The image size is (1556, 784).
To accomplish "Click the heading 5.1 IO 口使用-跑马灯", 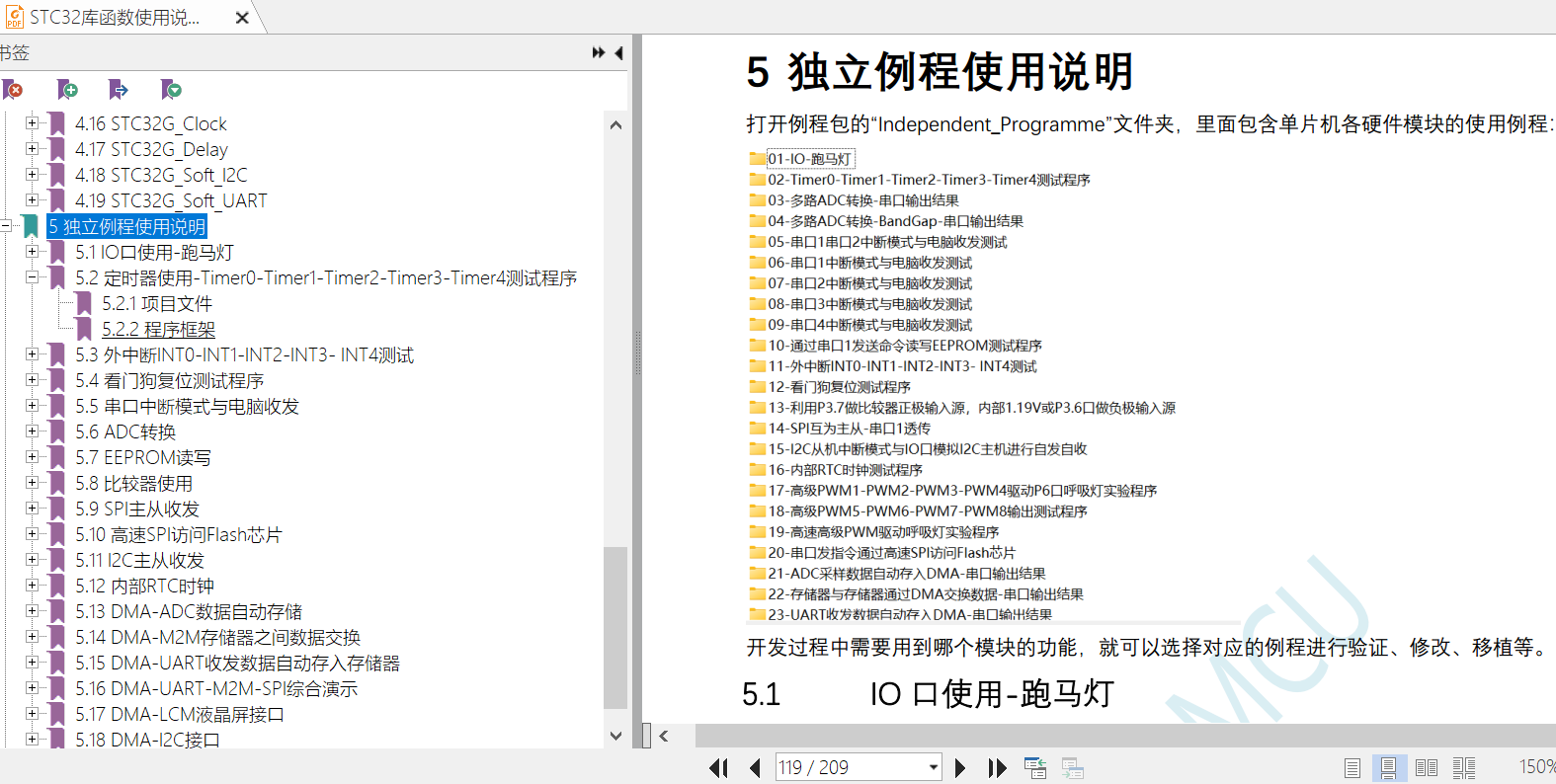I will pos(929,693).
